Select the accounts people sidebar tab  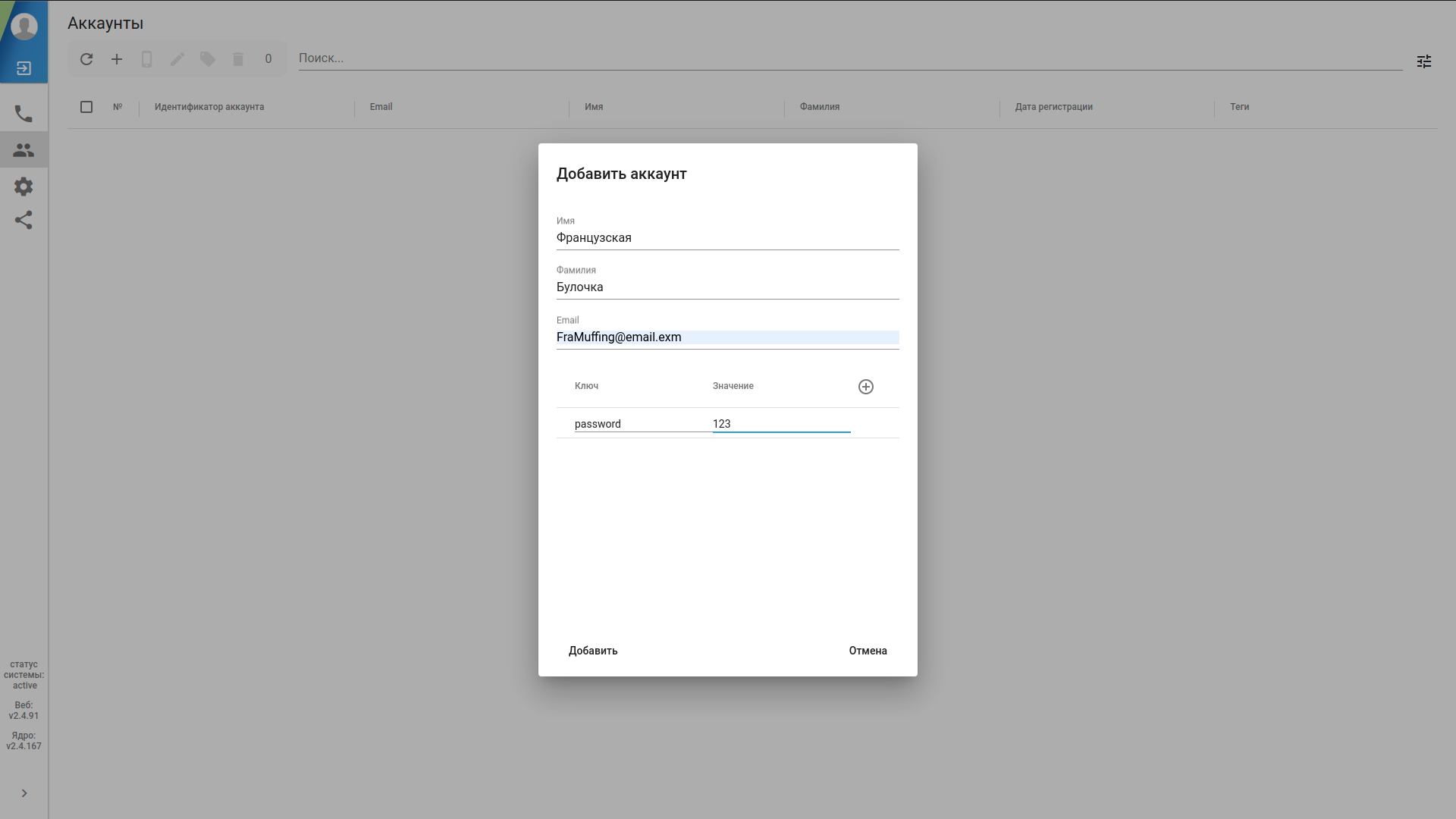[24, 150]
